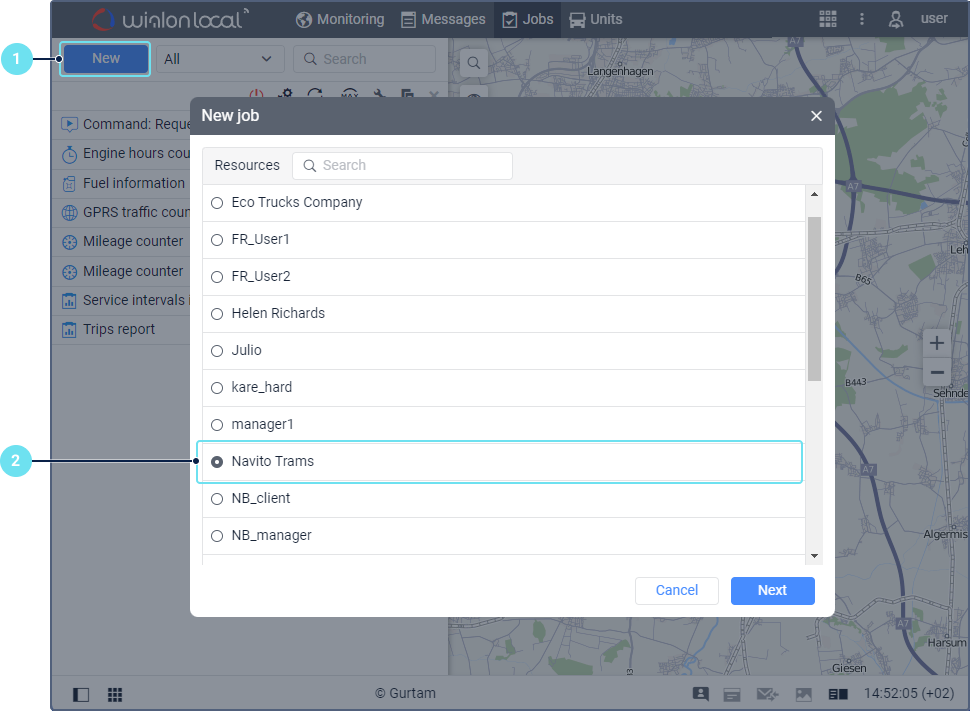Image resolution: width=970 pixels, height=711 pixels.
Task: Zoom in on the map
Action: coord(937,343)
